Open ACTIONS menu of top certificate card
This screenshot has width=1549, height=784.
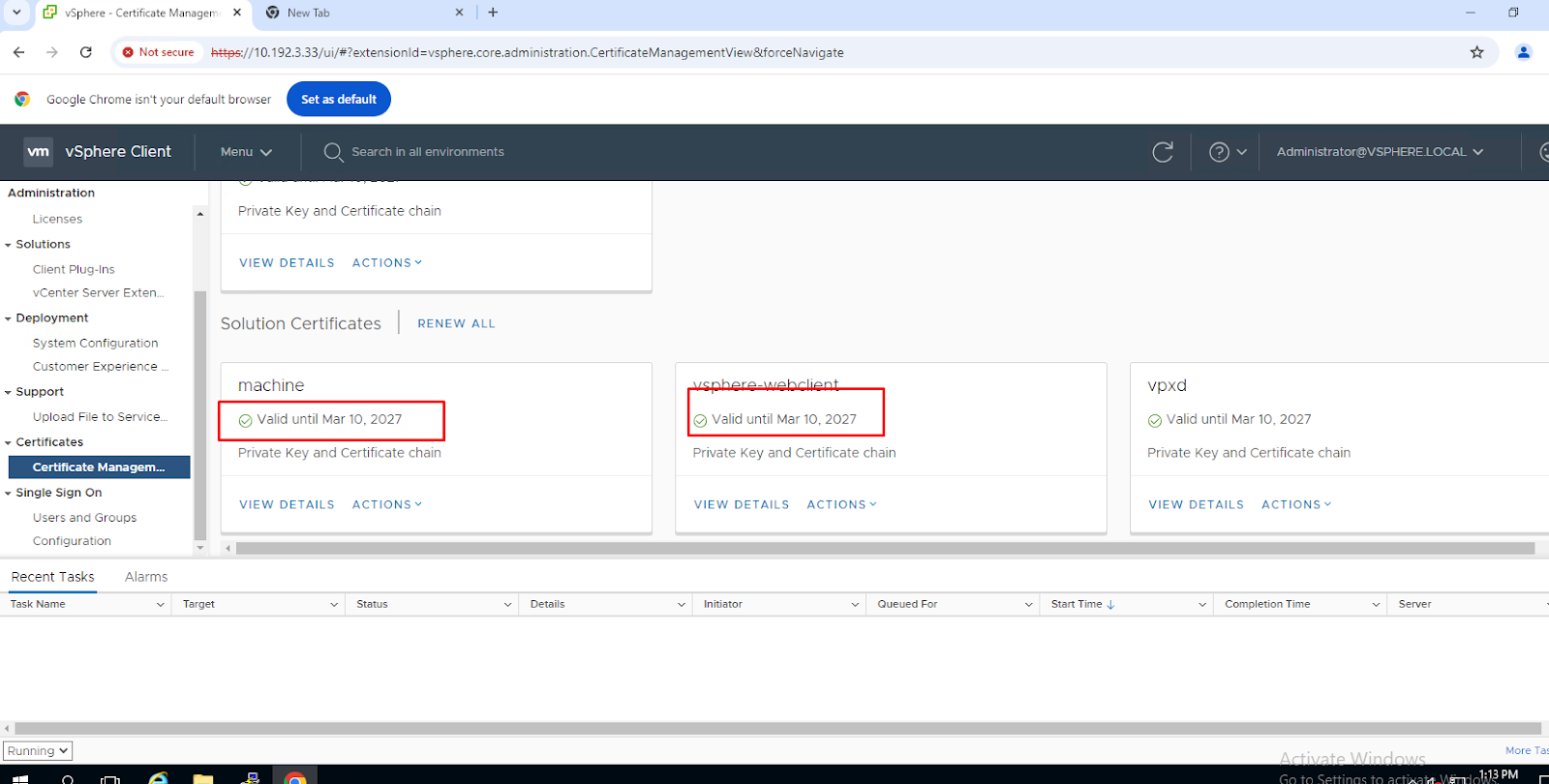(387, 262)
